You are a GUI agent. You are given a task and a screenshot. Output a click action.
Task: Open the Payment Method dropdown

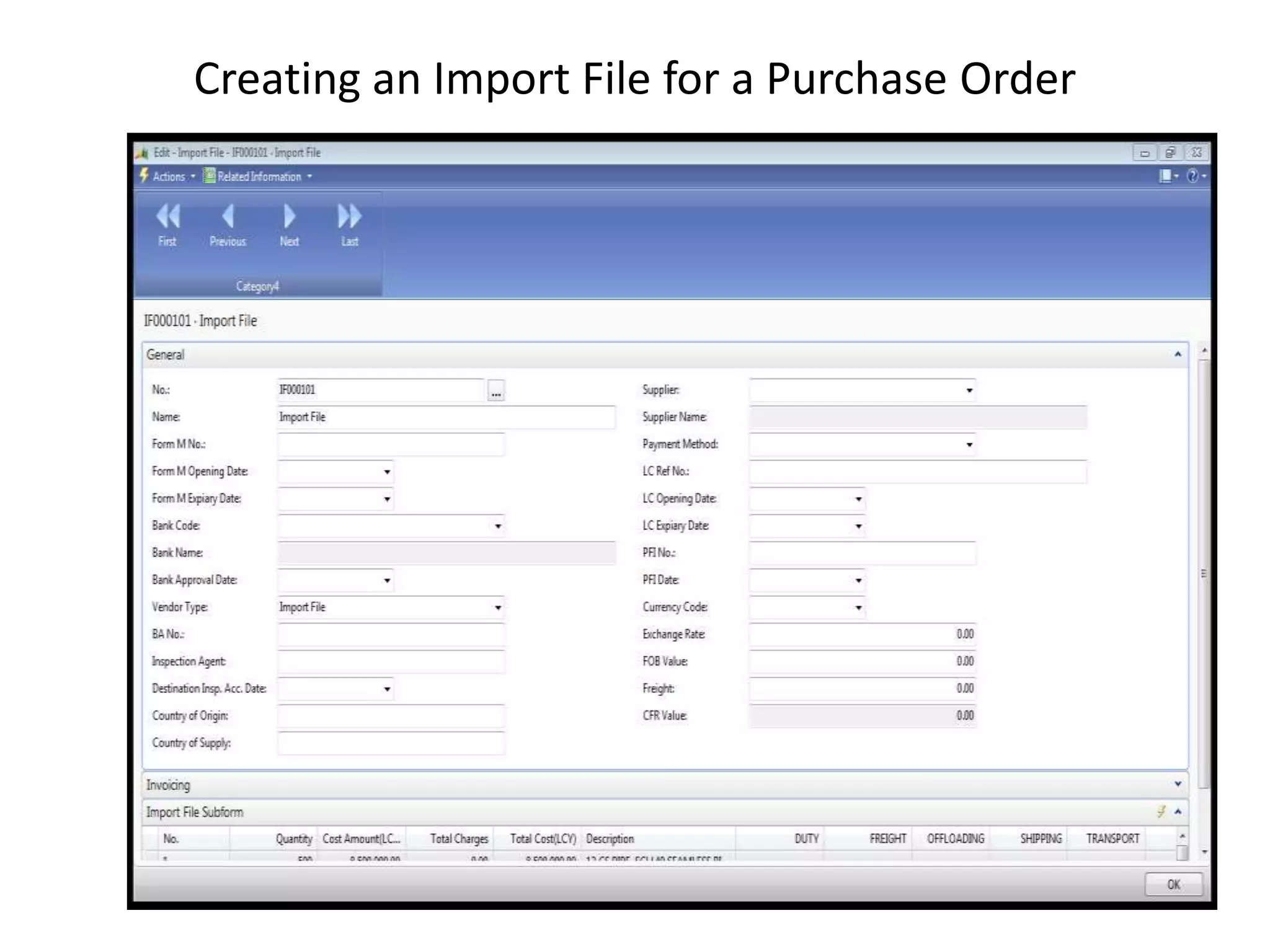click(x=969, y=445)
